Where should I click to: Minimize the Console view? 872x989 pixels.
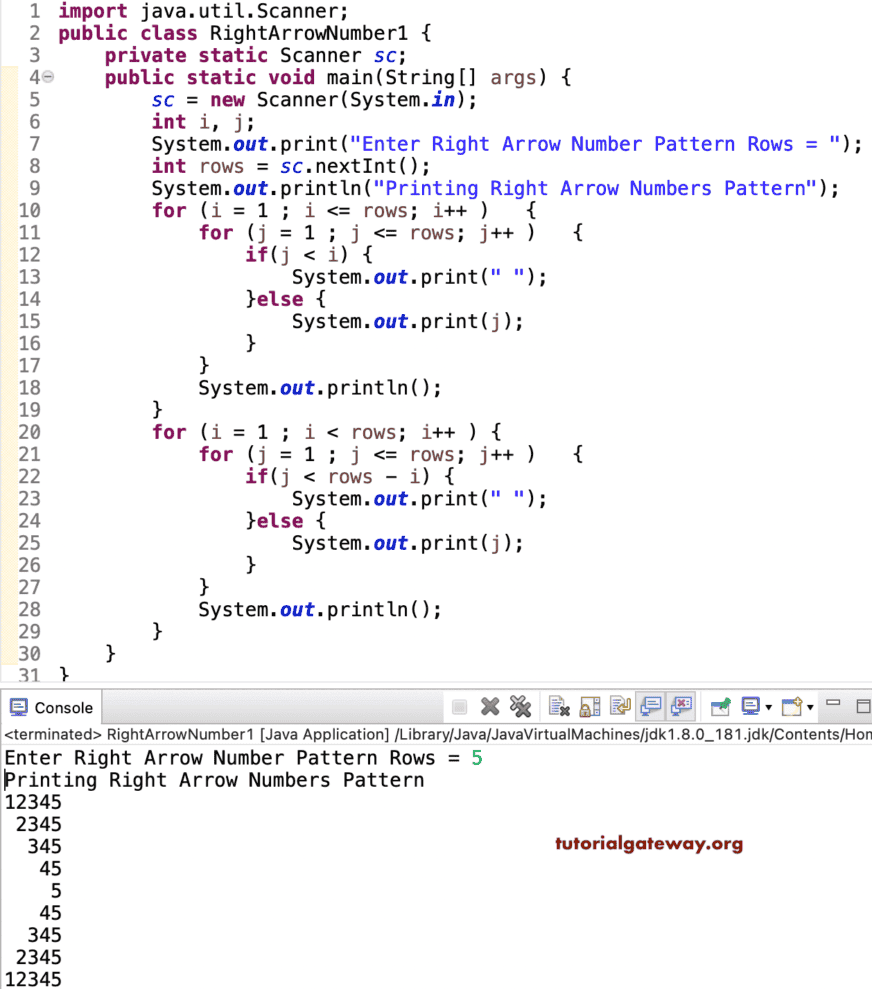(832, 702)
